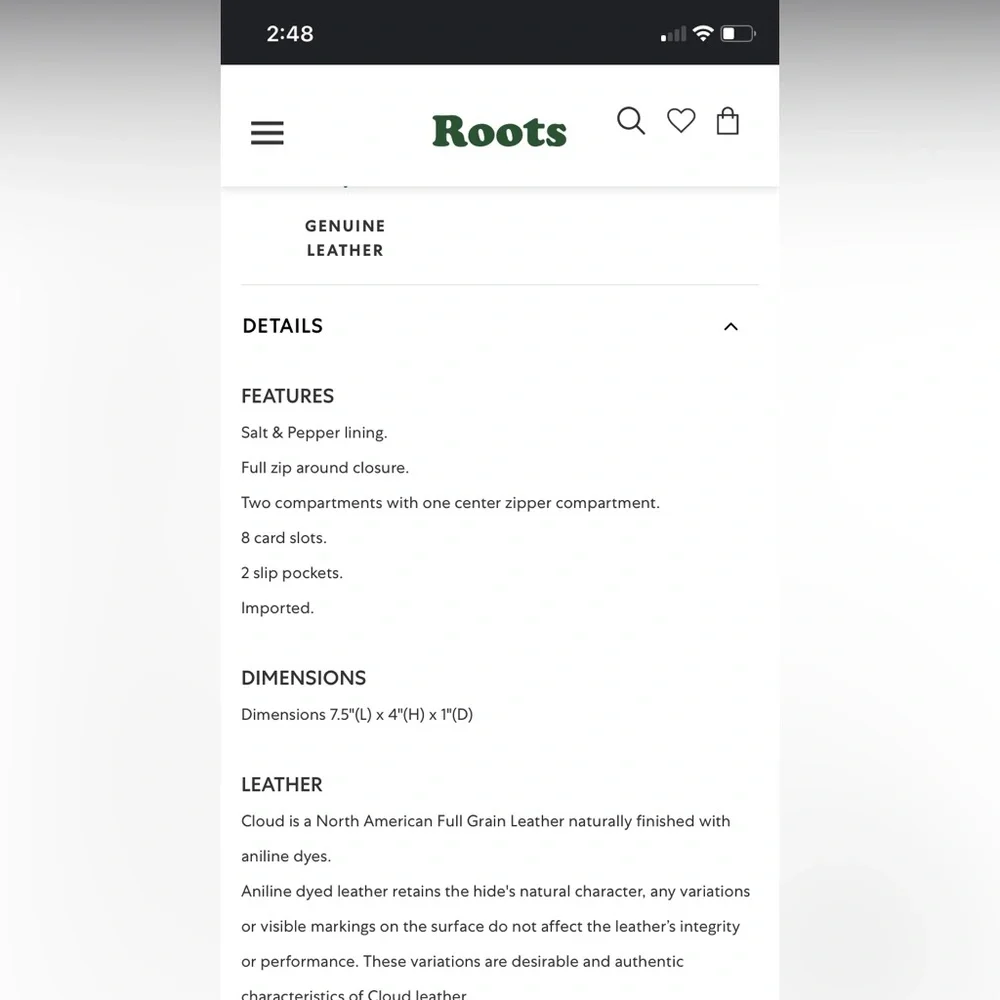The image size is (1000, 1000).
Task: Click the "2 slip pockets" feature line
Action: click(292, 573)
